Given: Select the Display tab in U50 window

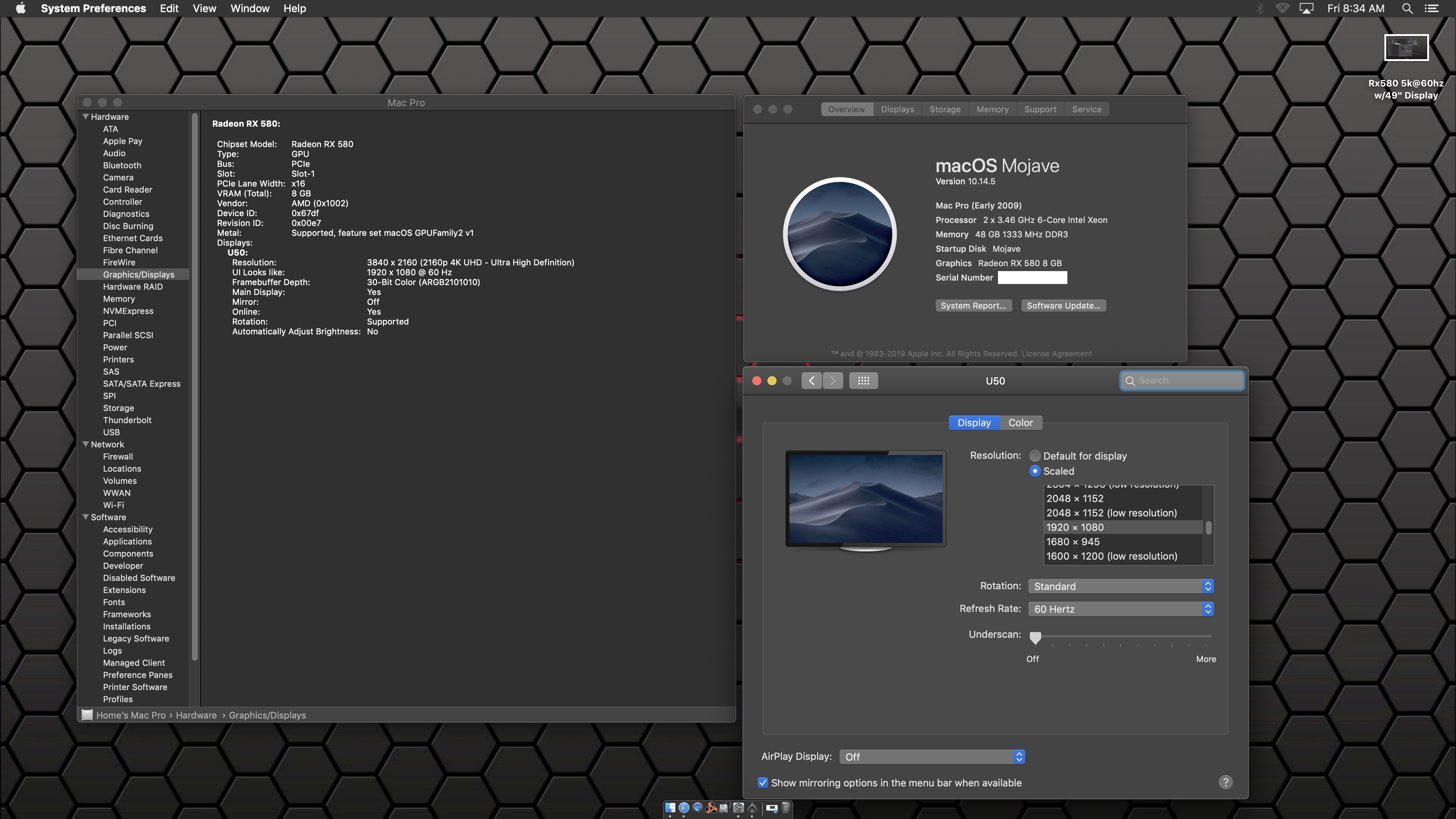Looking at the screenshot, I should pyautogui.click(x=974, y=423).
